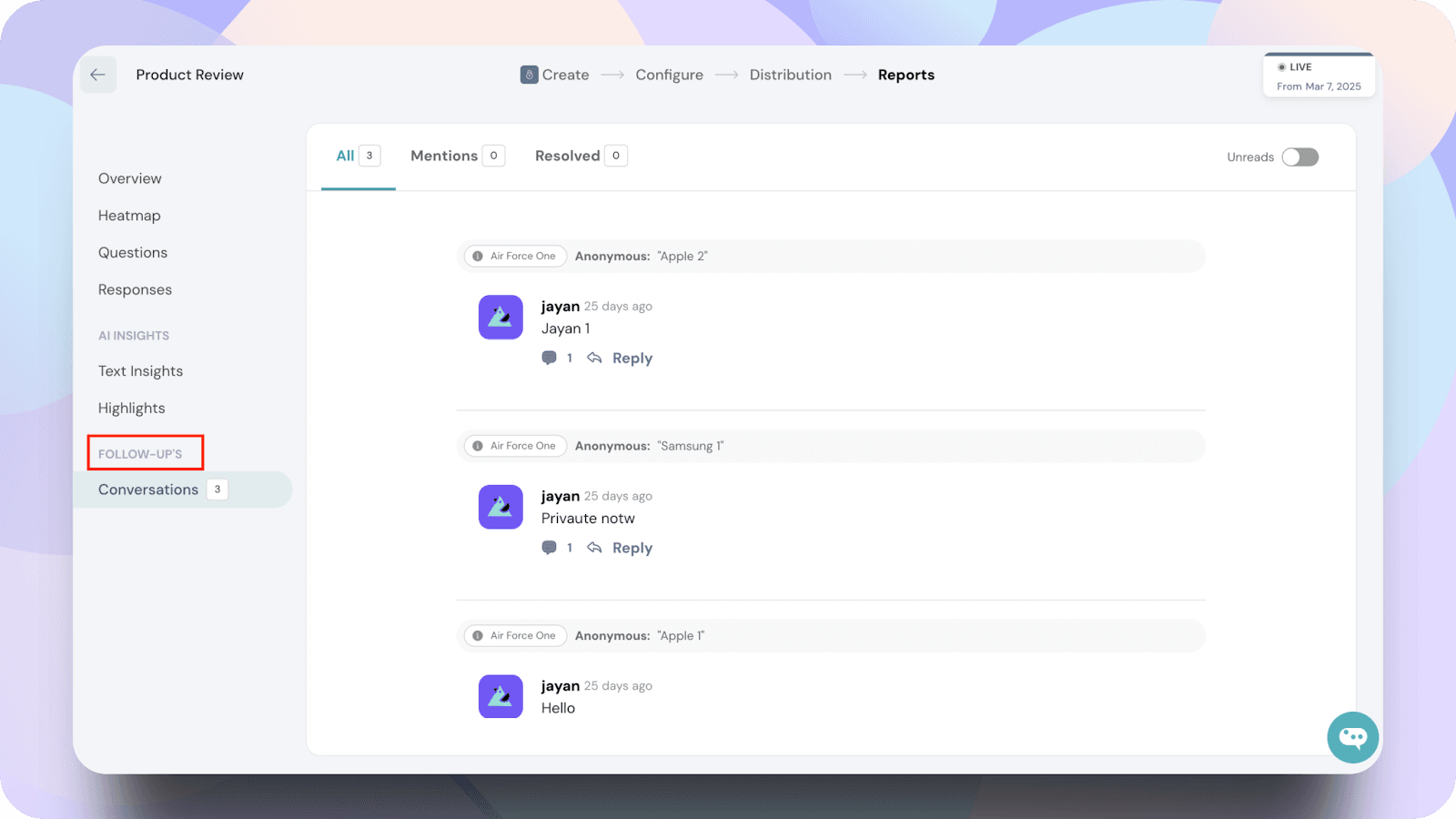This screenshot has height=819, width=1456.
Task: Open Heatmap in the sidebar
Action: [129, 216]
